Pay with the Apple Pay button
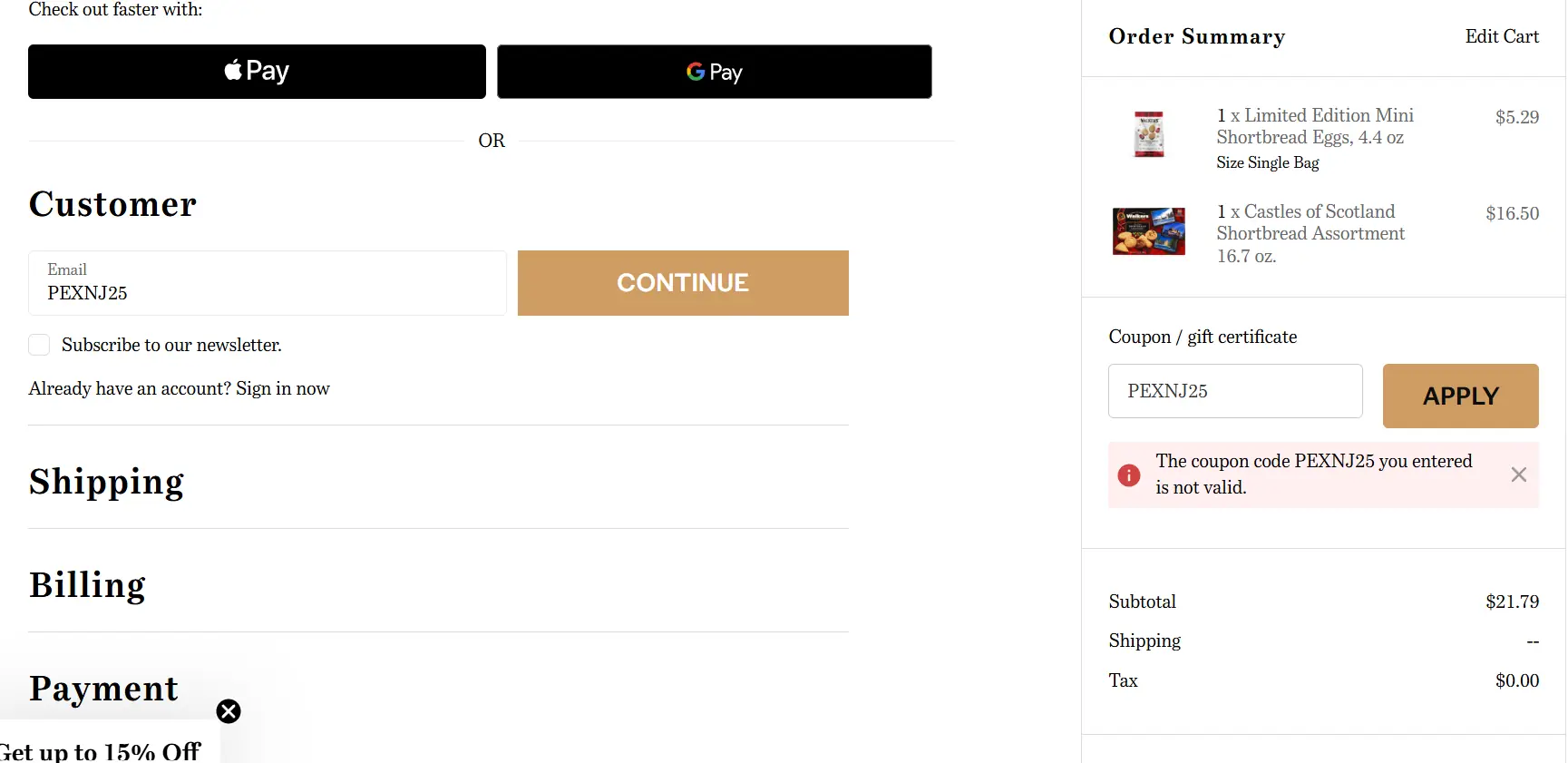Screen dimensions: 1568x763 (257, 72)
